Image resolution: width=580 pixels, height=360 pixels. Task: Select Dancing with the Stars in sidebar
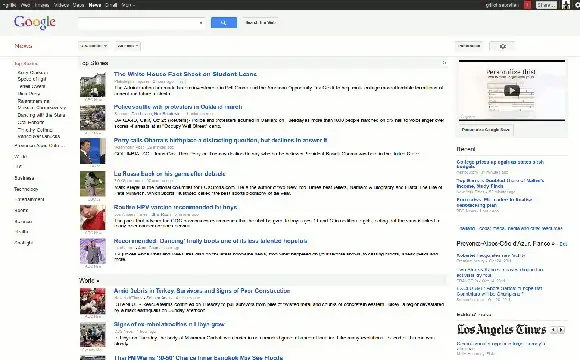(x=41, y=115)
